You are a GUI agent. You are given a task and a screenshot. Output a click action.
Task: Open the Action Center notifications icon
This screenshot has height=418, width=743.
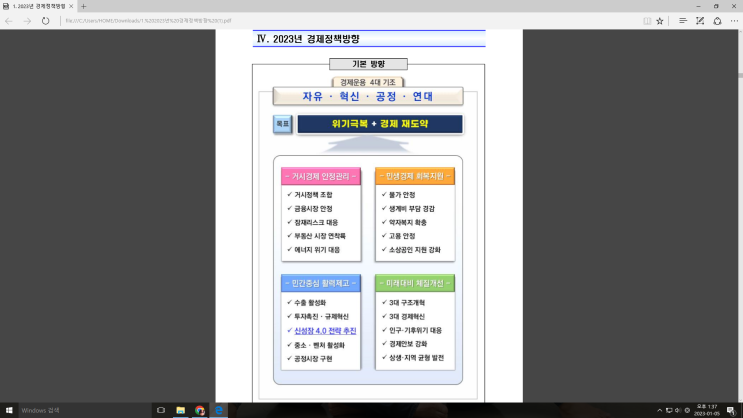click(731, 410)
